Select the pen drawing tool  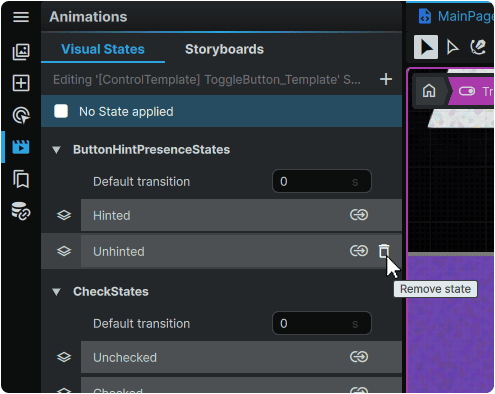pos(478,47)
